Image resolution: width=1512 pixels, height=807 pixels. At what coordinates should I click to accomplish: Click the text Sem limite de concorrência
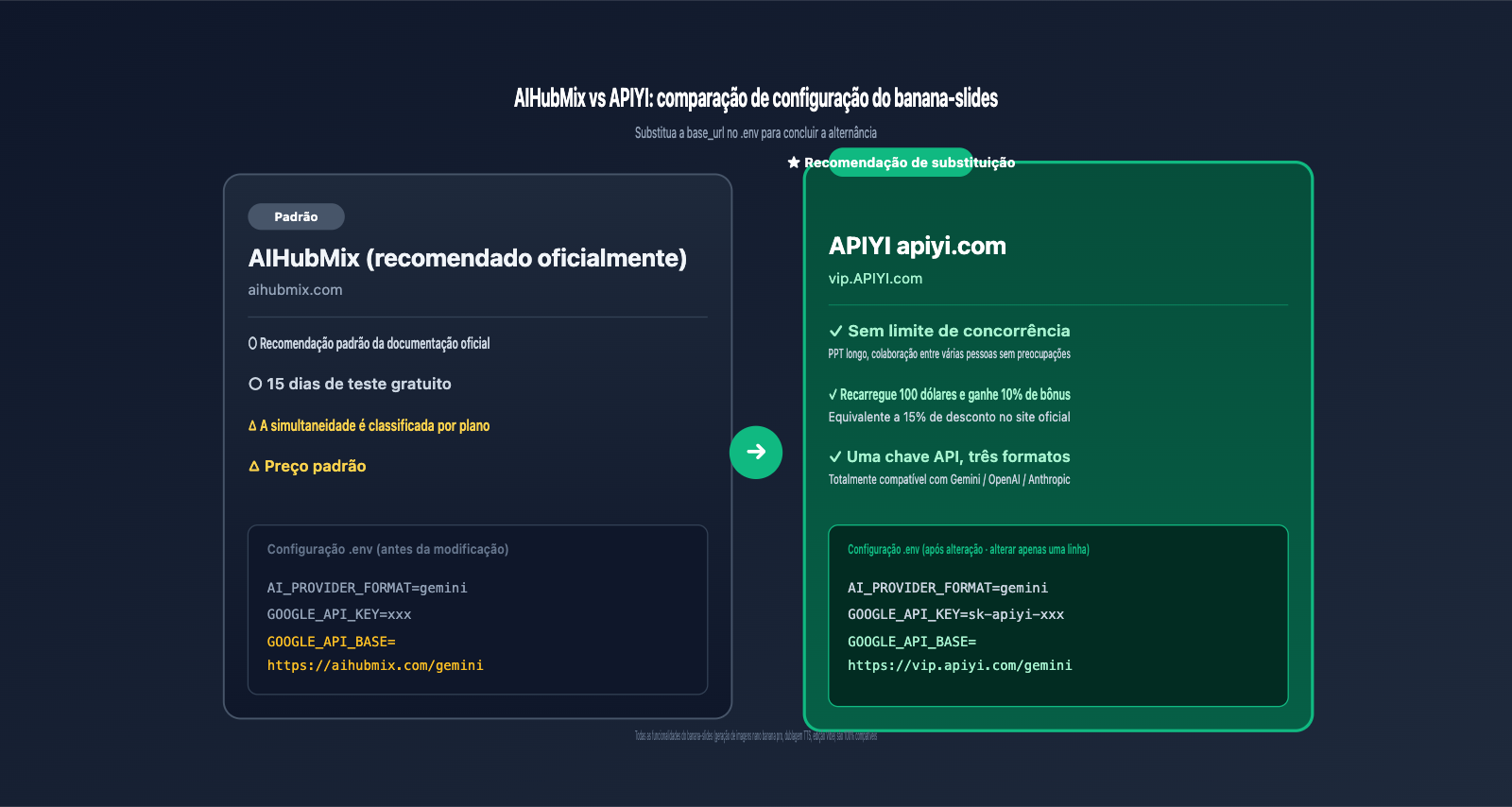pyautogui.click(x=959, y=331)
